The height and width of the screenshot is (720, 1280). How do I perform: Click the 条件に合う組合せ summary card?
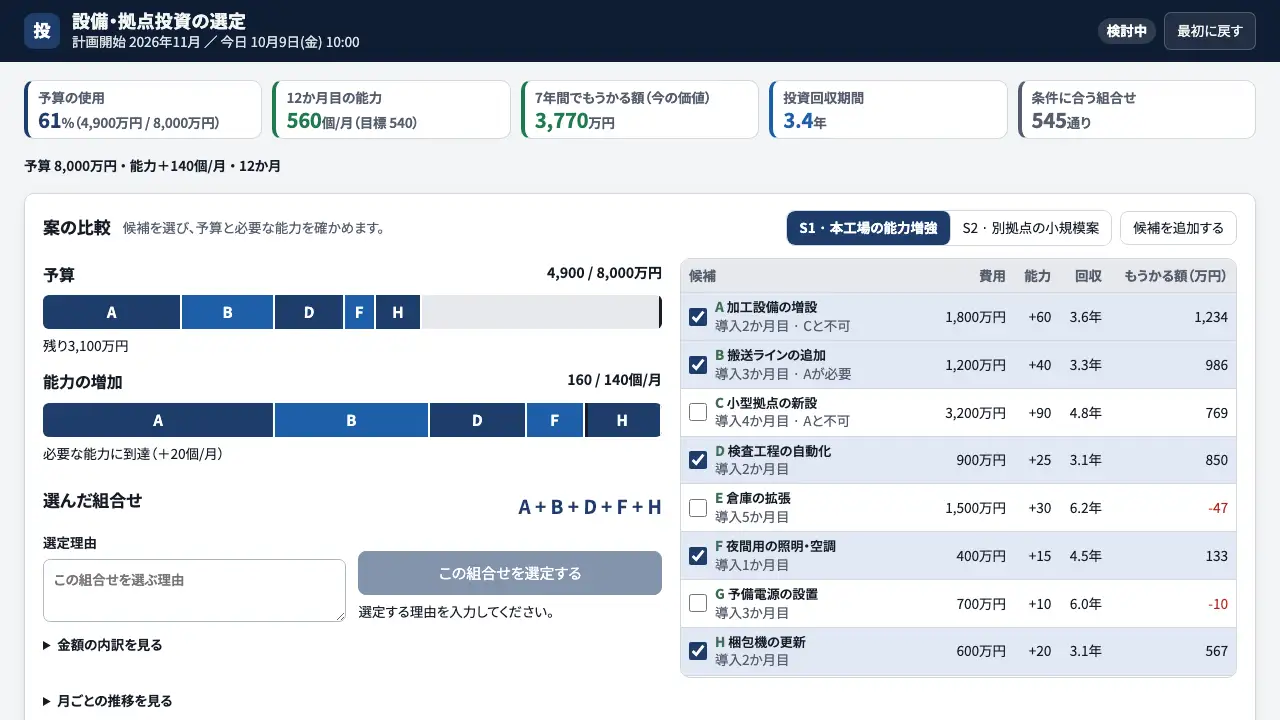point(1136,109)
